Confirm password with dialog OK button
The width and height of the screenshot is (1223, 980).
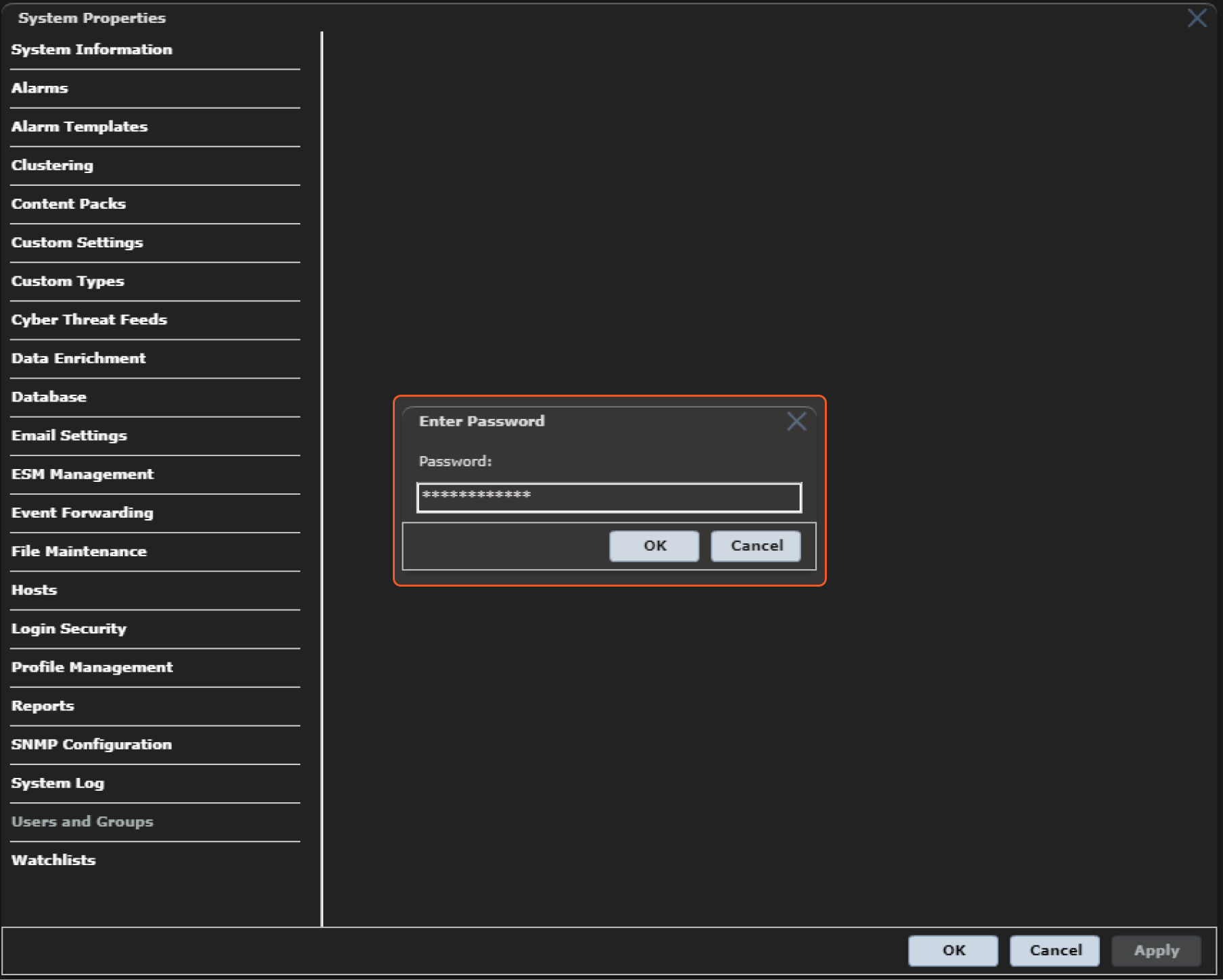[654, 546]
